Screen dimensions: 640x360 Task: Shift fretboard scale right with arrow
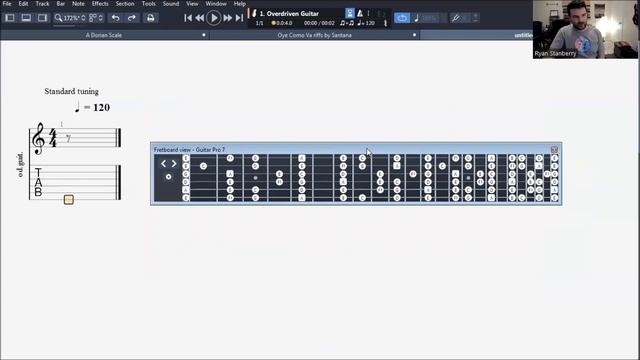174,164
